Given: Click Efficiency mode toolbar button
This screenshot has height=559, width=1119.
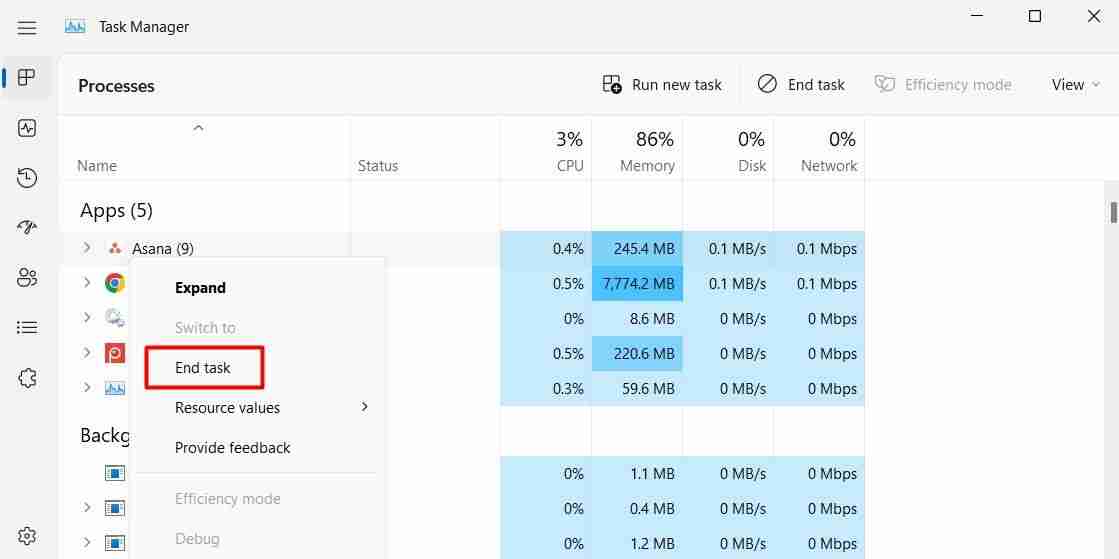Looking at the screenshot, I should (x=943, y=85).
